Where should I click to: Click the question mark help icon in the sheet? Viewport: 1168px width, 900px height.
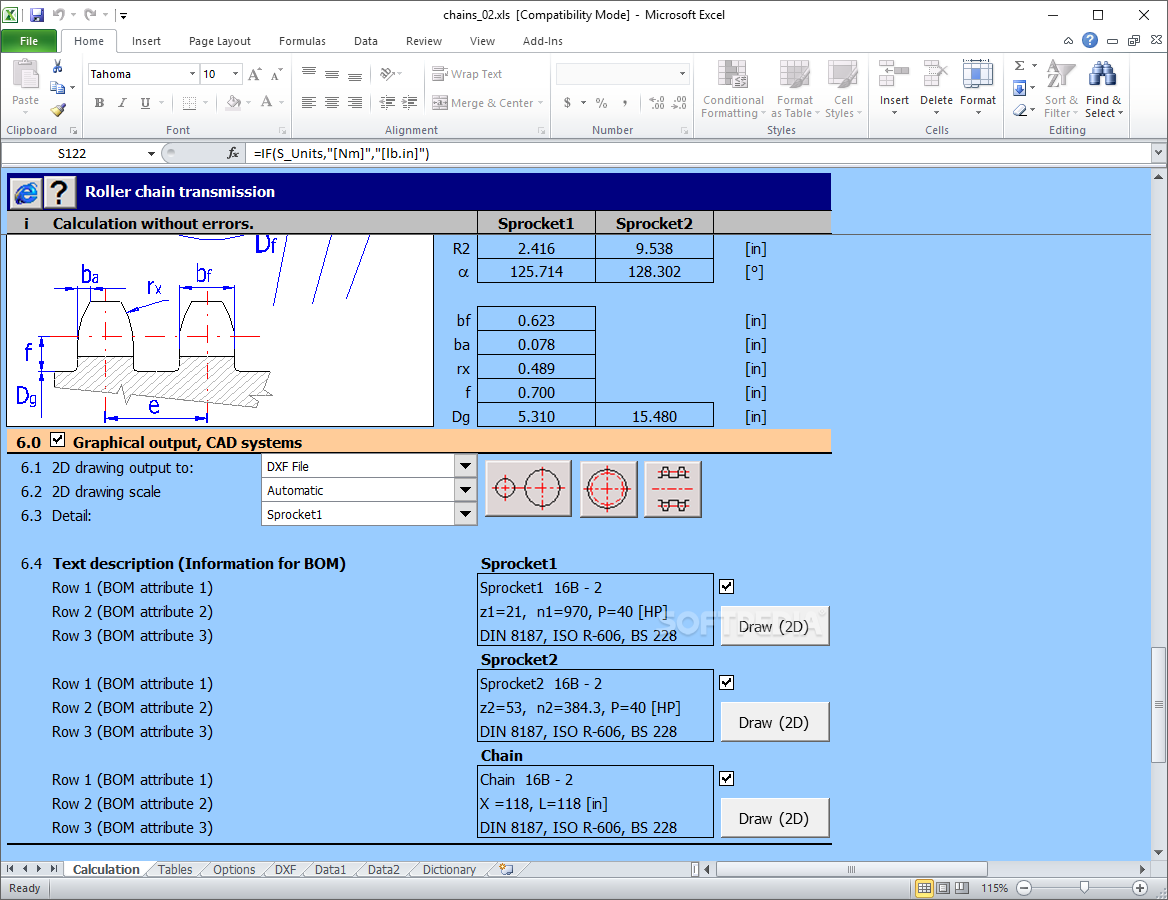60,193
